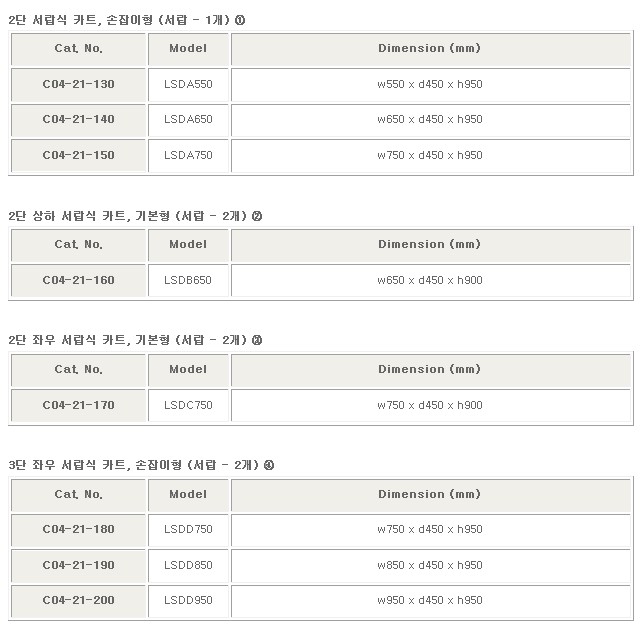Image resolution: width=644 pixels, height=638 pixels.
Task: Select catalog number C04-21-140
Action: pos(78,120)
